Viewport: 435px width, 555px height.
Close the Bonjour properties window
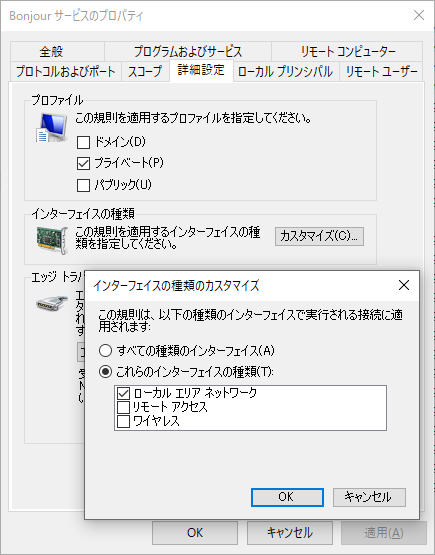click(x=419, y=15)
